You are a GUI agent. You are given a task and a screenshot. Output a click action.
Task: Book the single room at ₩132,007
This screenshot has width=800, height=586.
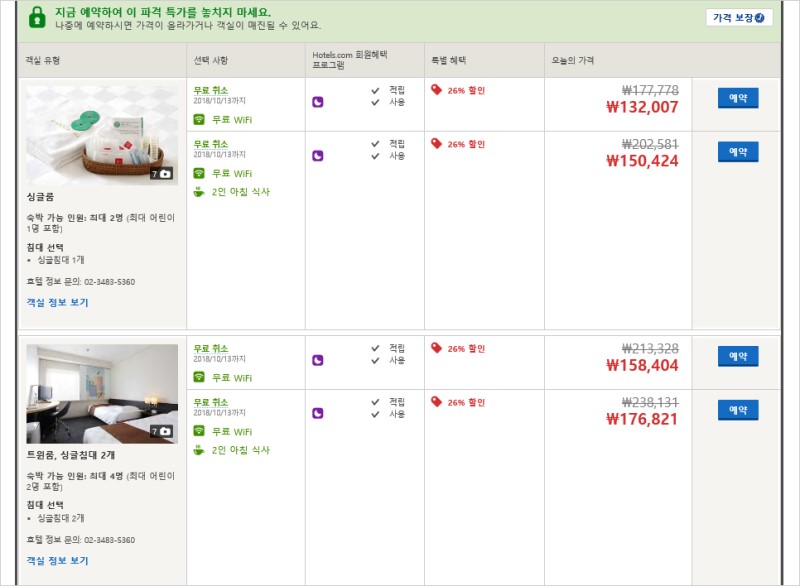[738, 98]
